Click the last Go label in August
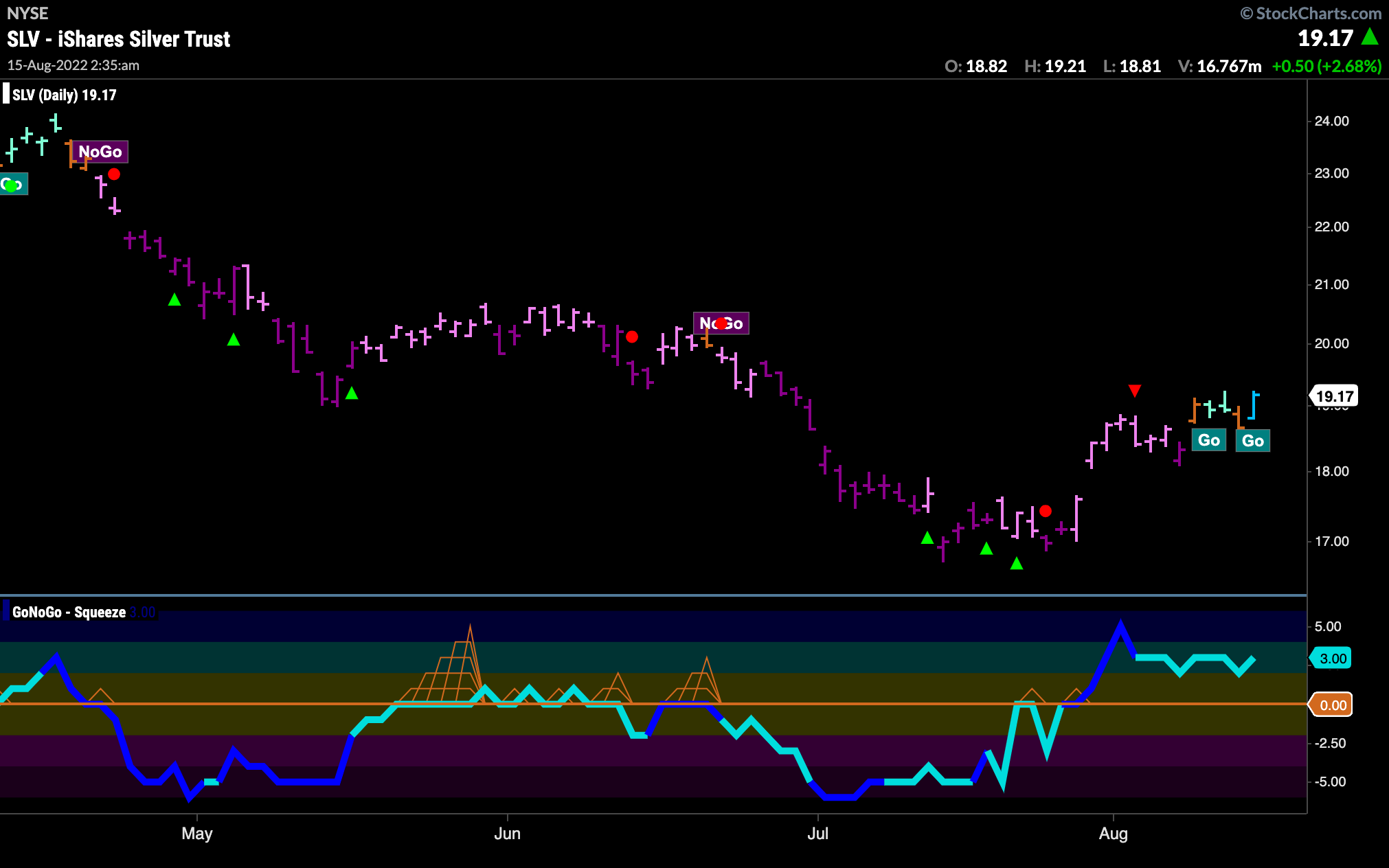Image resolution: width=1389 pixels, height=868 pixels. [x=1253, y=441]
